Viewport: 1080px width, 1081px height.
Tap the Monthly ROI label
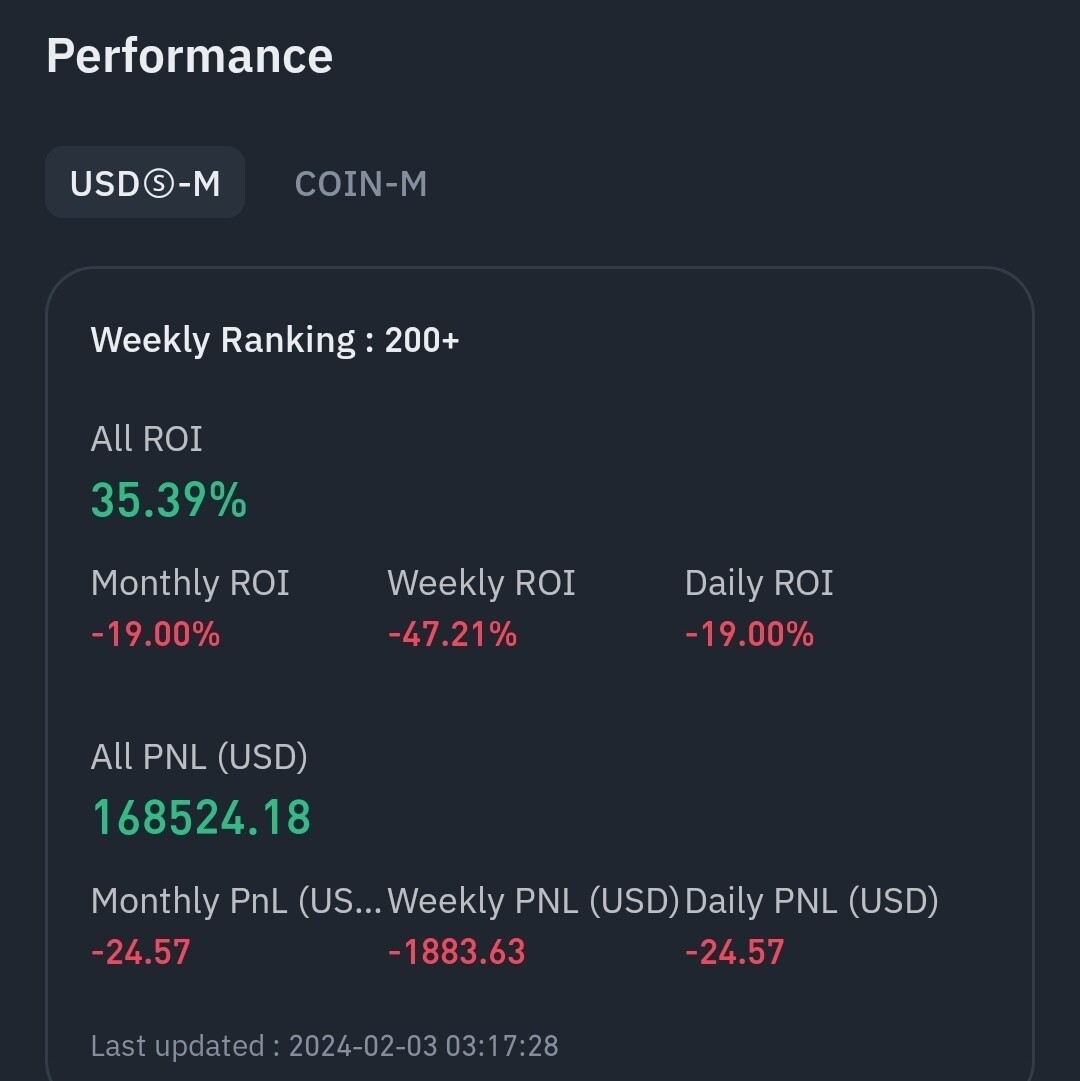click(190, 583)
